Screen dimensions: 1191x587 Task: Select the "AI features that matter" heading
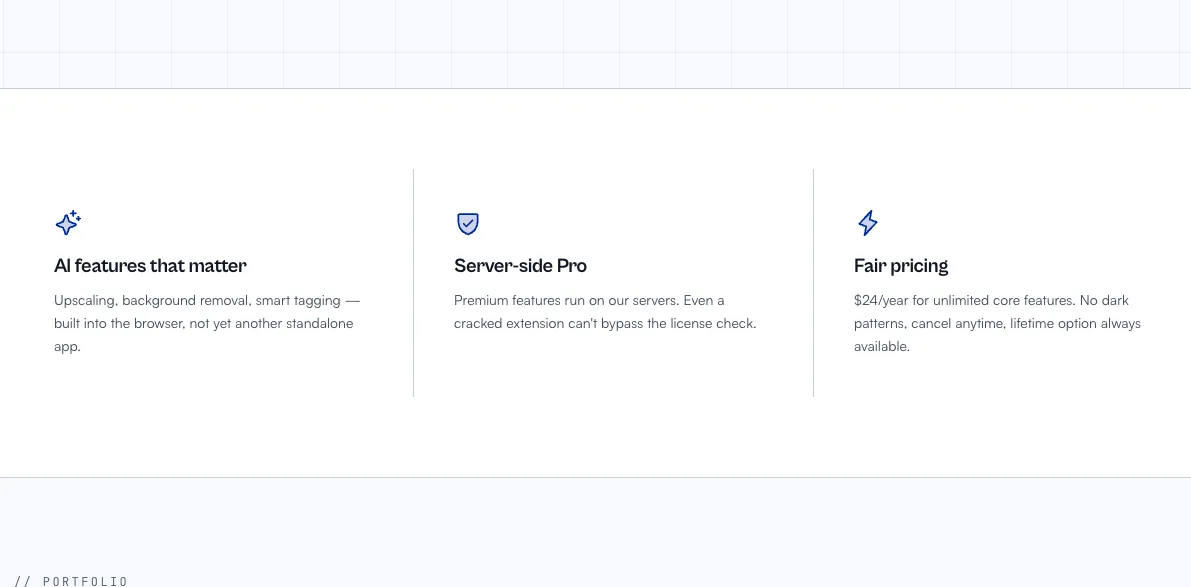point(150,266)
